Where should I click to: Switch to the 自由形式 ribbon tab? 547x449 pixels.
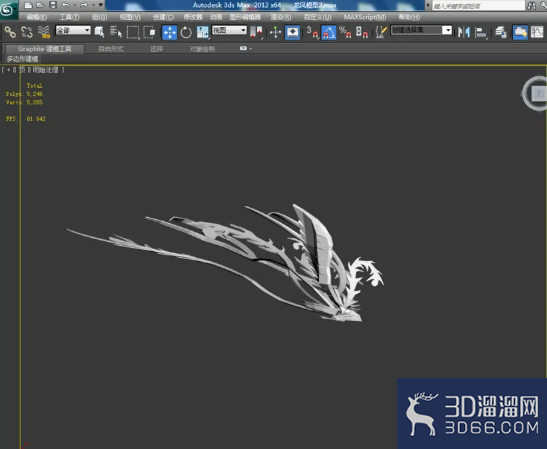(111, 49)
